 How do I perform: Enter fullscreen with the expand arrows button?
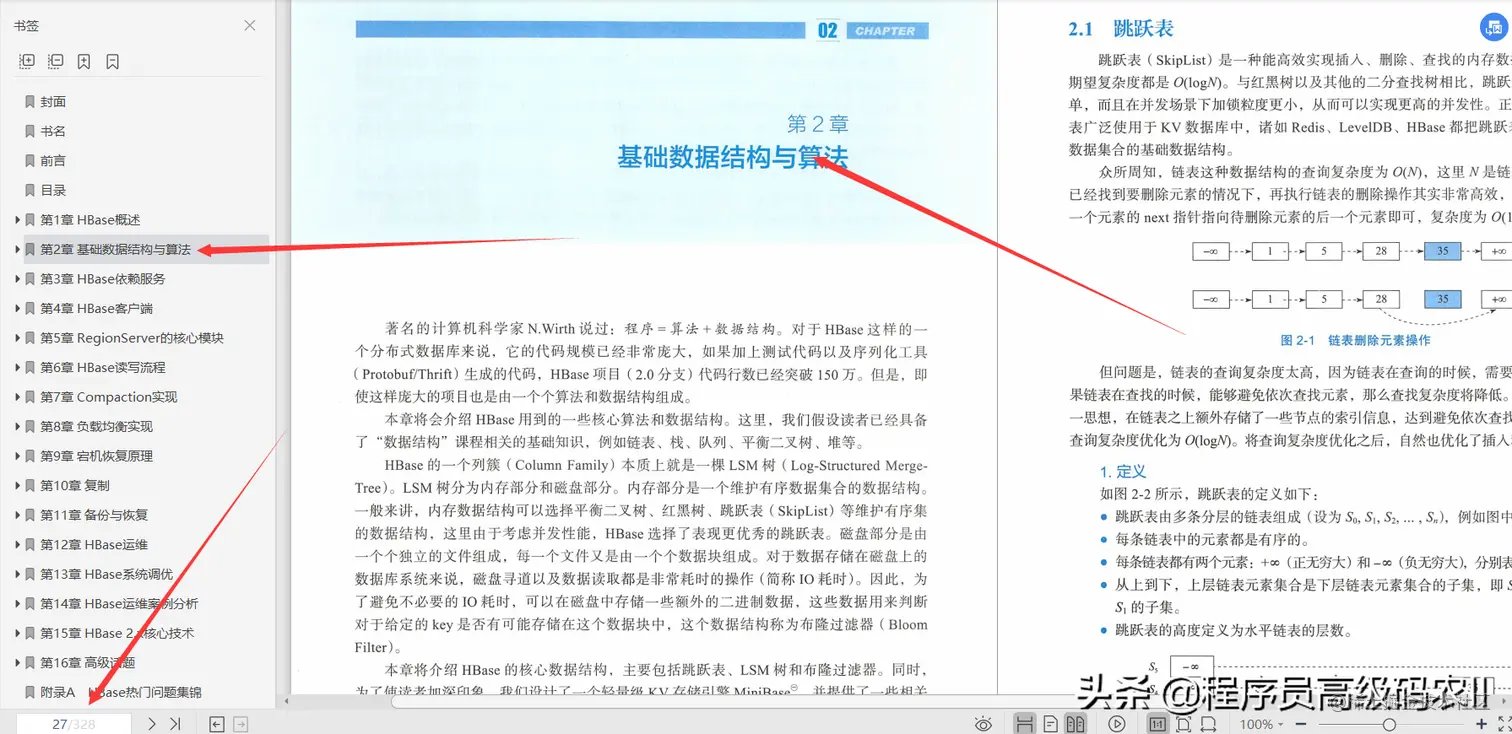coord(1504,723)
